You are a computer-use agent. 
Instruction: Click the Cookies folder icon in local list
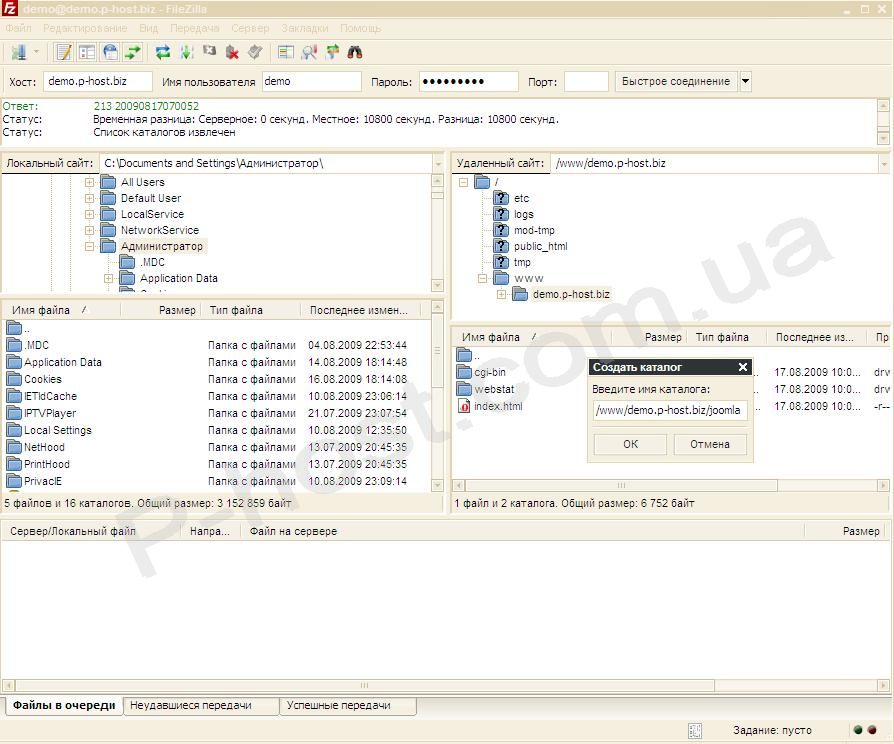tap(14, 379)
